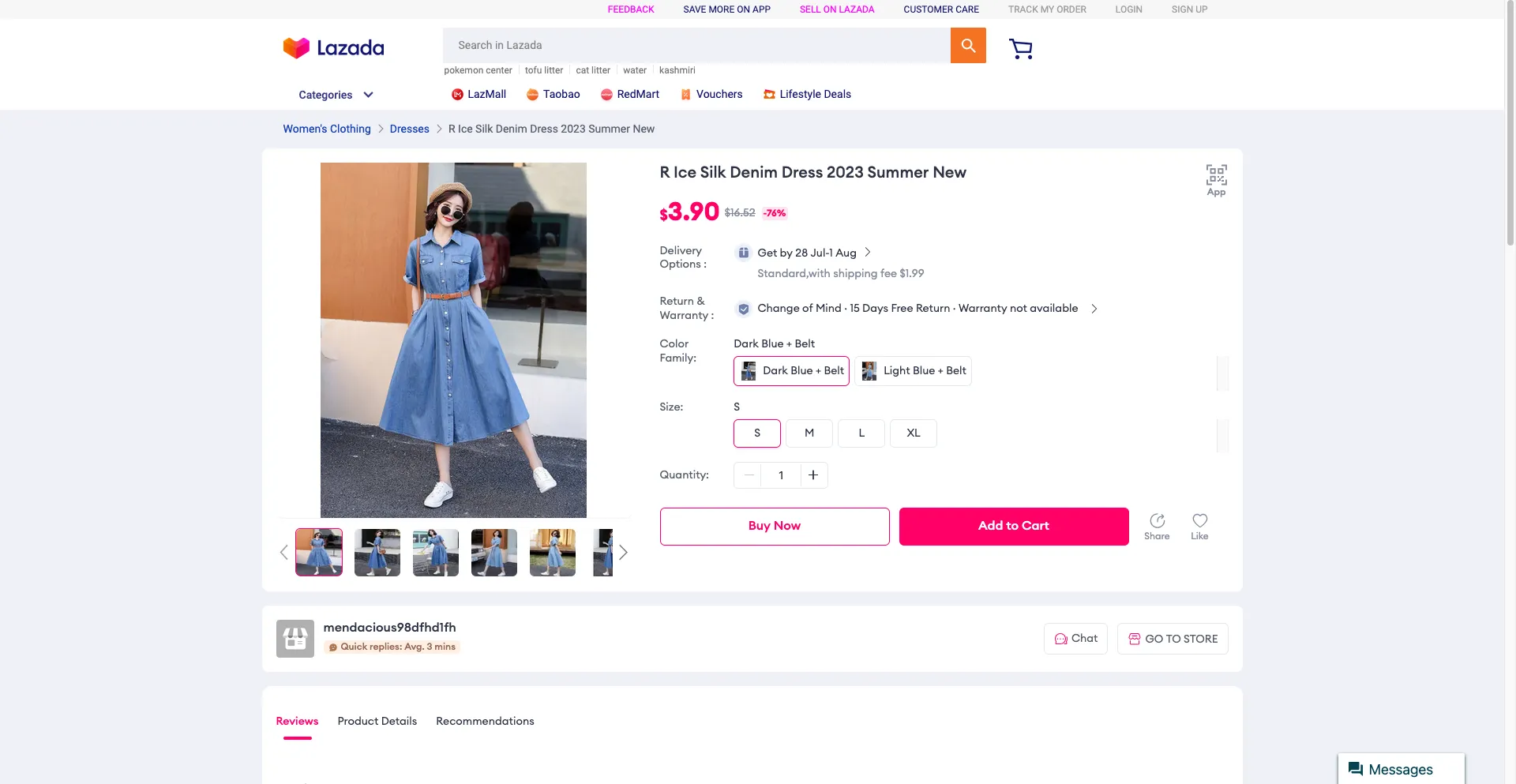Open SELL ON LAZADA link

837,9
